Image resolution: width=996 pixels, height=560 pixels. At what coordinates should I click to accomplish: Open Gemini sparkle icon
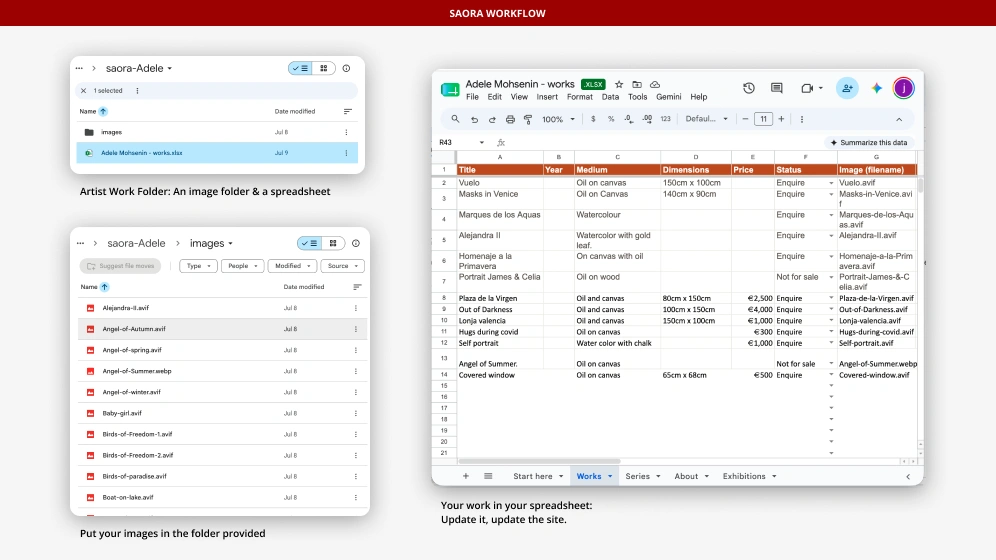pyautogui.click(x=877, y=88)
